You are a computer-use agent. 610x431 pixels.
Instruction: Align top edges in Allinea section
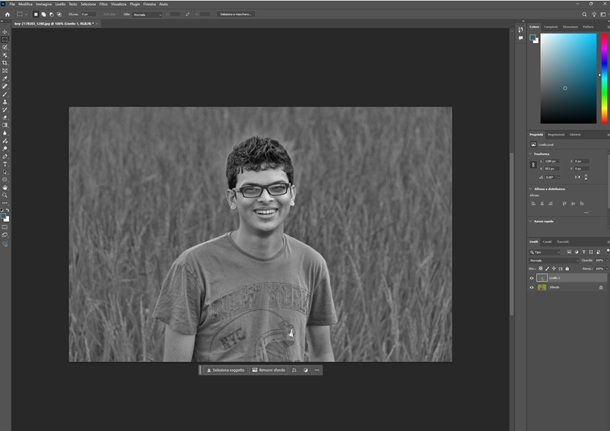click(564, 203)
